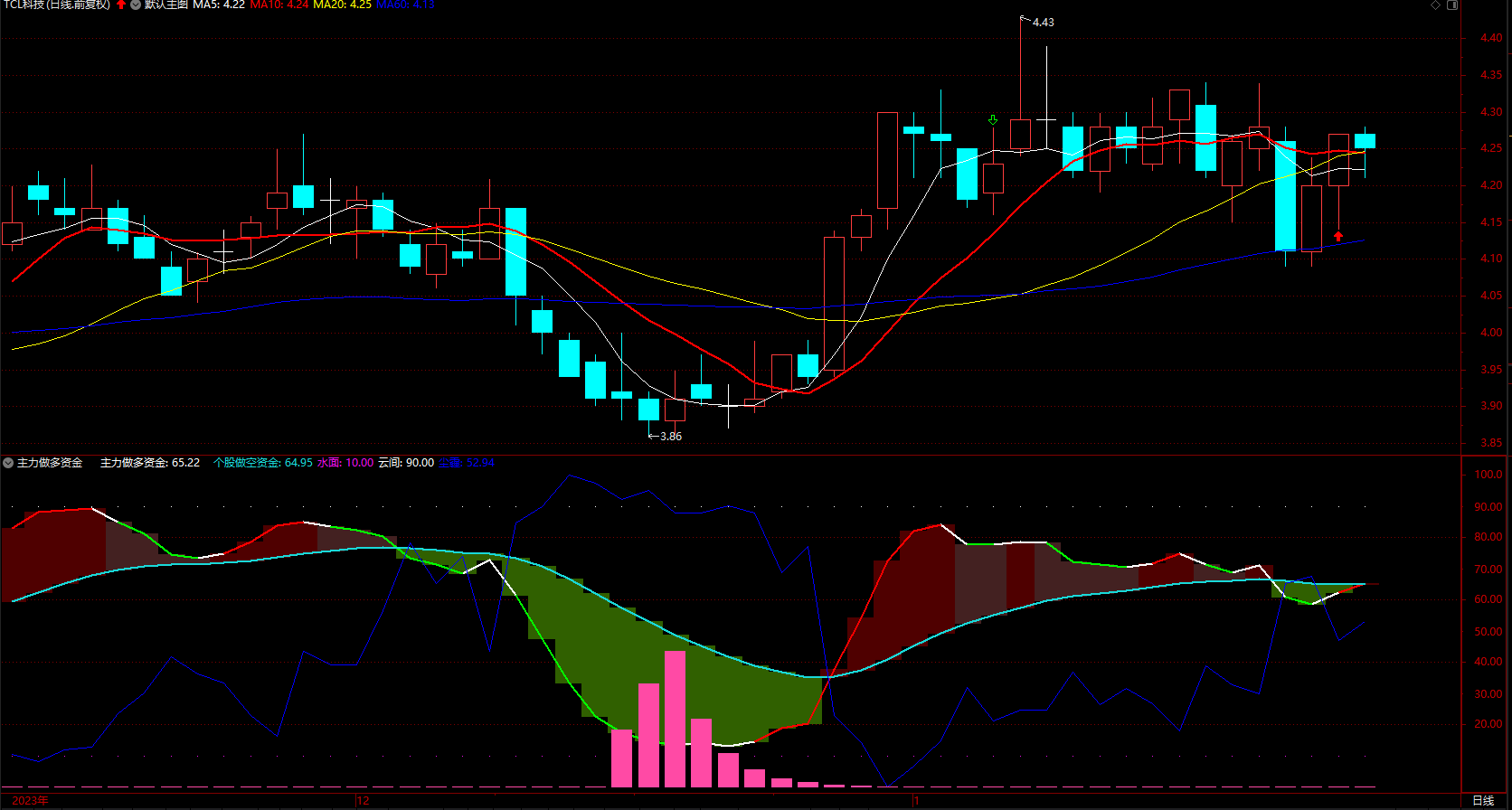
Task: Toggle the side panel icon at top right
Action: (x=1452, y=5)
